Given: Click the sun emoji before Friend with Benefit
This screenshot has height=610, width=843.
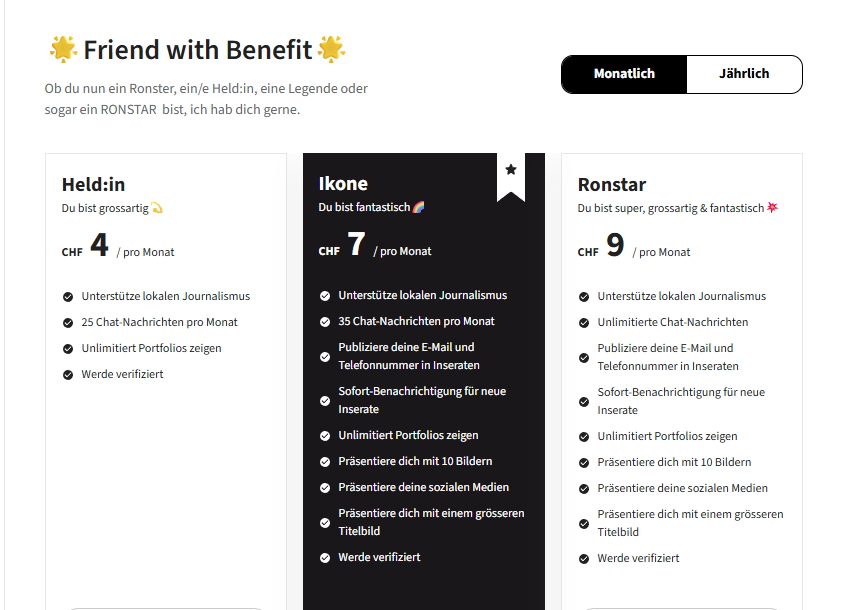Looking at the screenshot, I should click(x=63, y=49).
